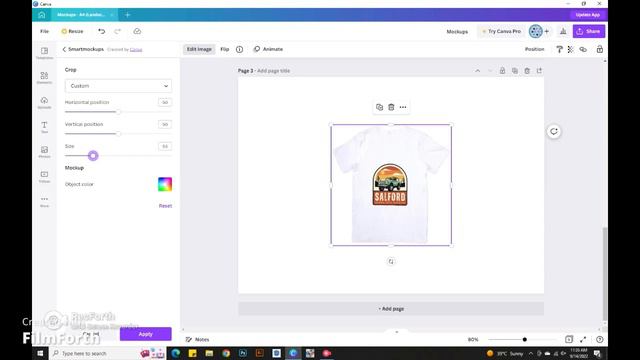Screen dimensions: 640x360
Task: Click the Size value field
Action: pos(165,146)
